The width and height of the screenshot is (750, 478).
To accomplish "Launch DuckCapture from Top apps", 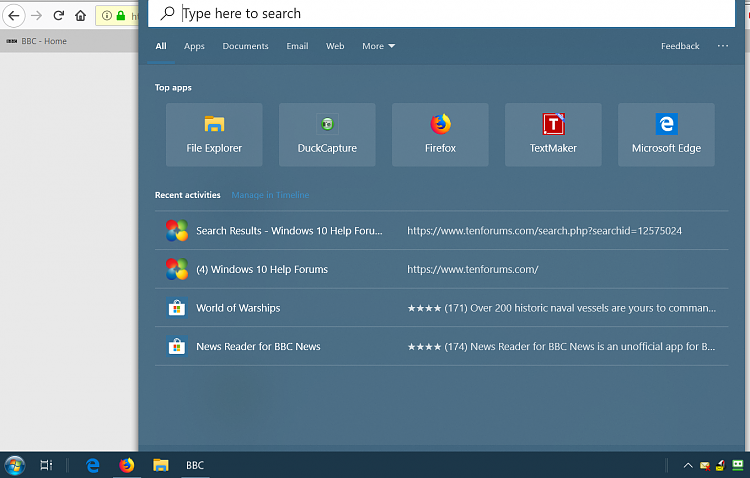I will click(327, 135).
